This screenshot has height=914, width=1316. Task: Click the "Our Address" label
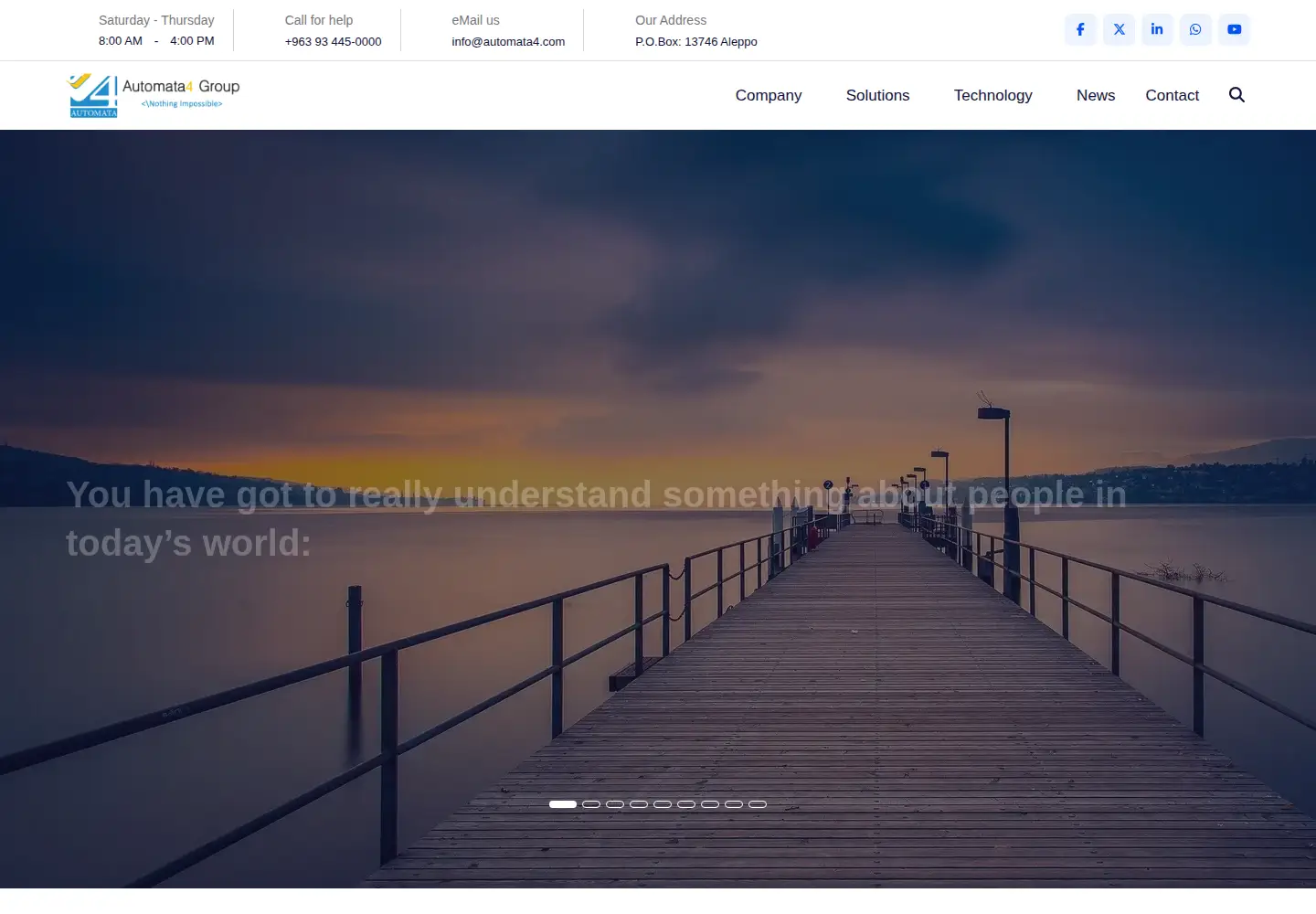point(671,20)
